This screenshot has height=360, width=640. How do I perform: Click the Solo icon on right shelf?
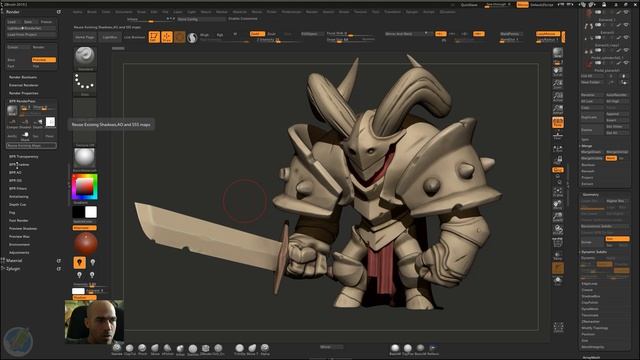click(x=558, y=281)
